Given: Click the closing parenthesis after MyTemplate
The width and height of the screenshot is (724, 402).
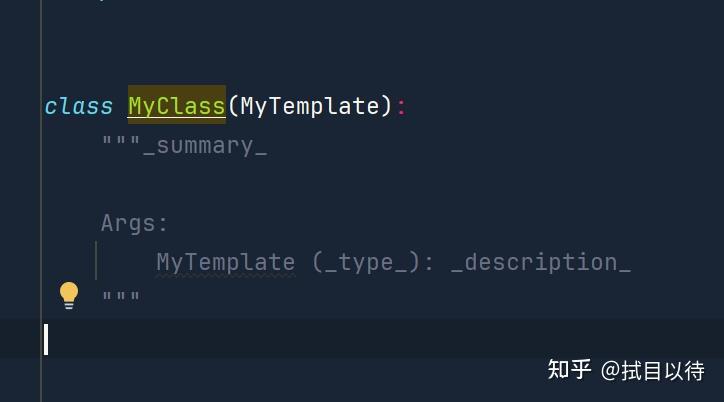Looking at the screenshot, I should coord(387,106).
